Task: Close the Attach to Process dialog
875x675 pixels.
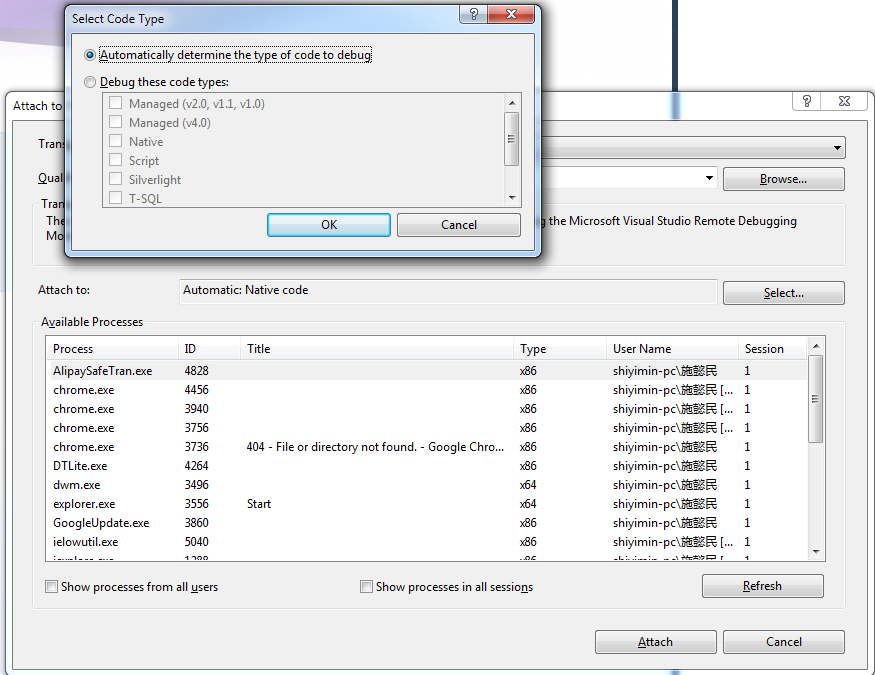Action: (x=844, y=101)
